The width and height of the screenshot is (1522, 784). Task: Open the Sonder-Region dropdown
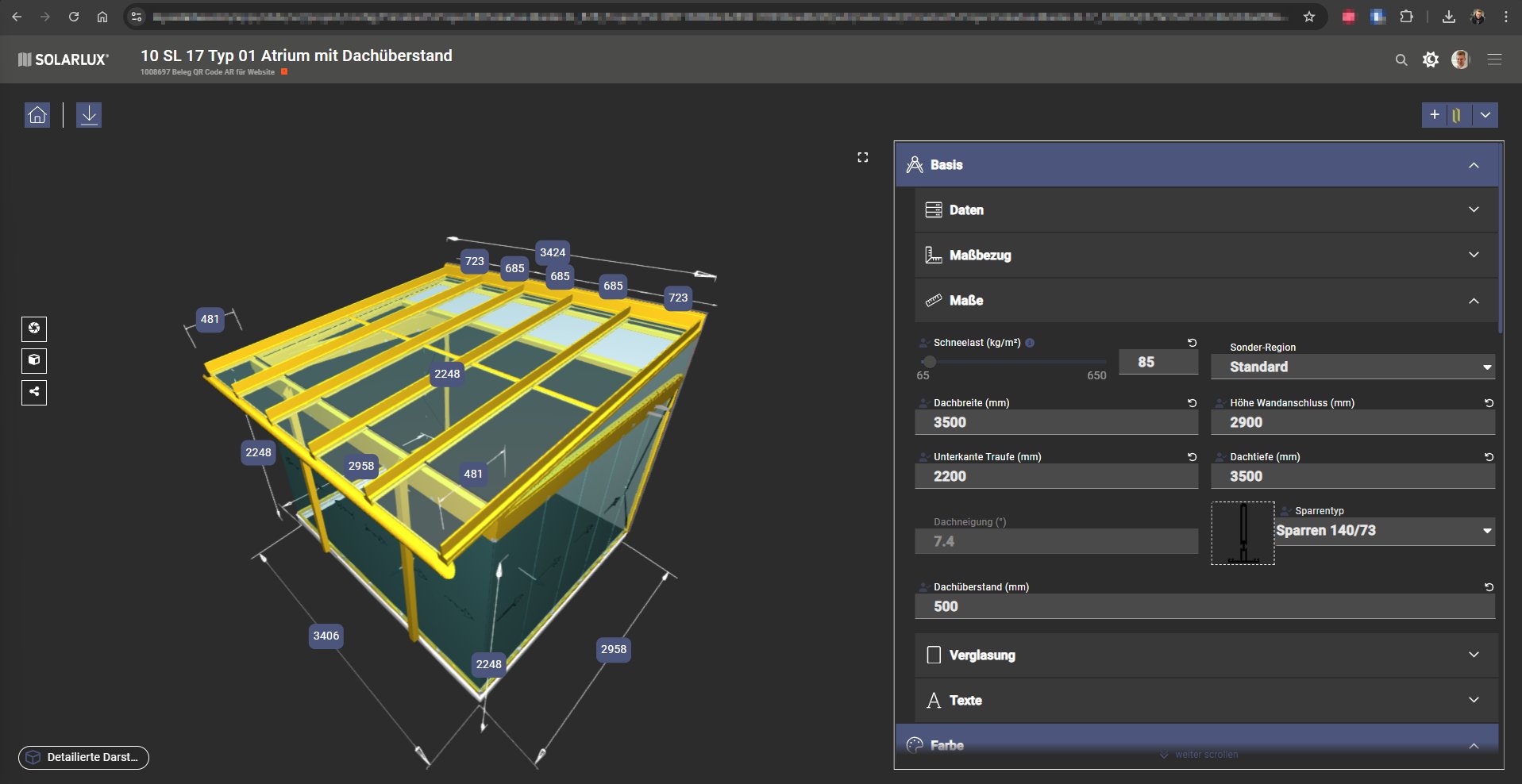[x=1352, y=367]
